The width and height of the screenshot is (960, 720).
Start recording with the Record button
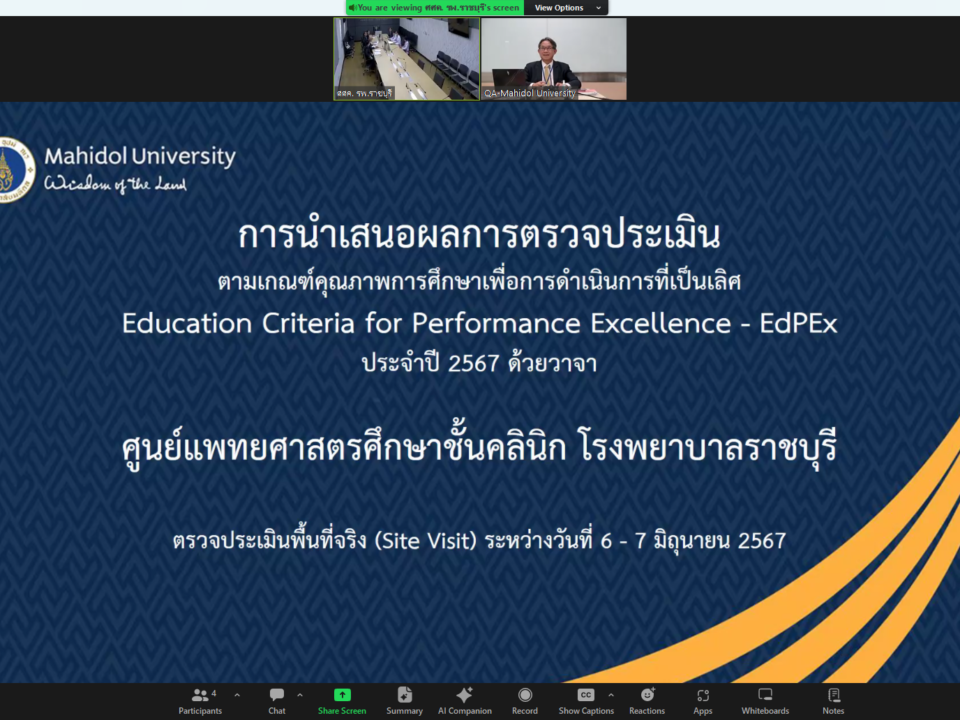click(525, 700)
